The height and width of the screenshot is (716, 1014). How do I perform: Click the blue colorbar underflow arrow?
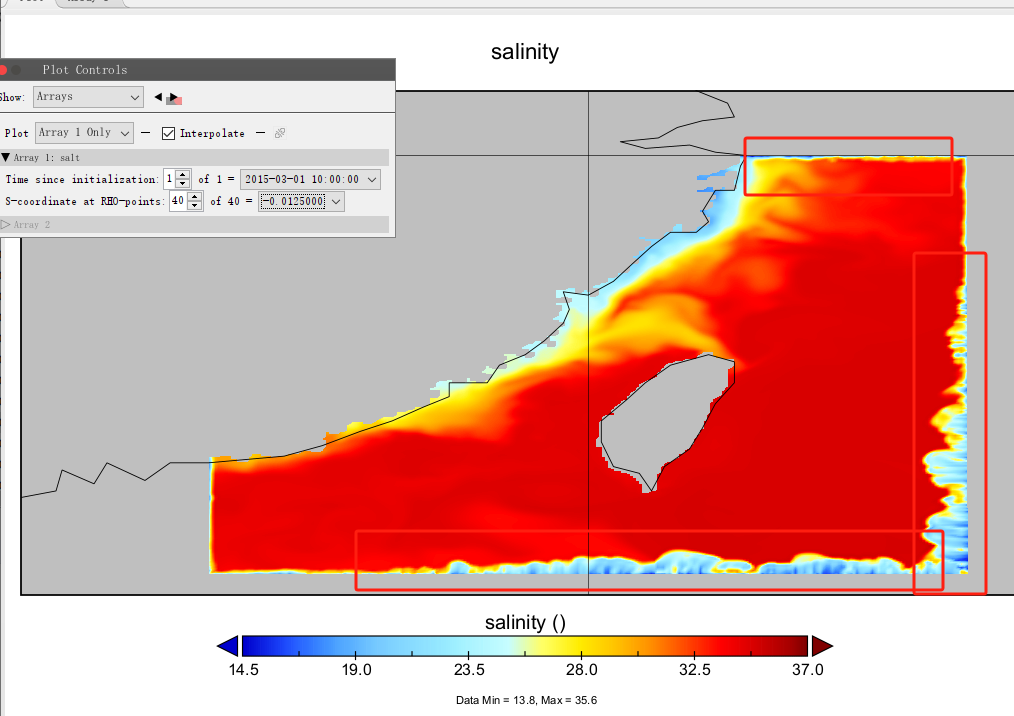point(228,646)
